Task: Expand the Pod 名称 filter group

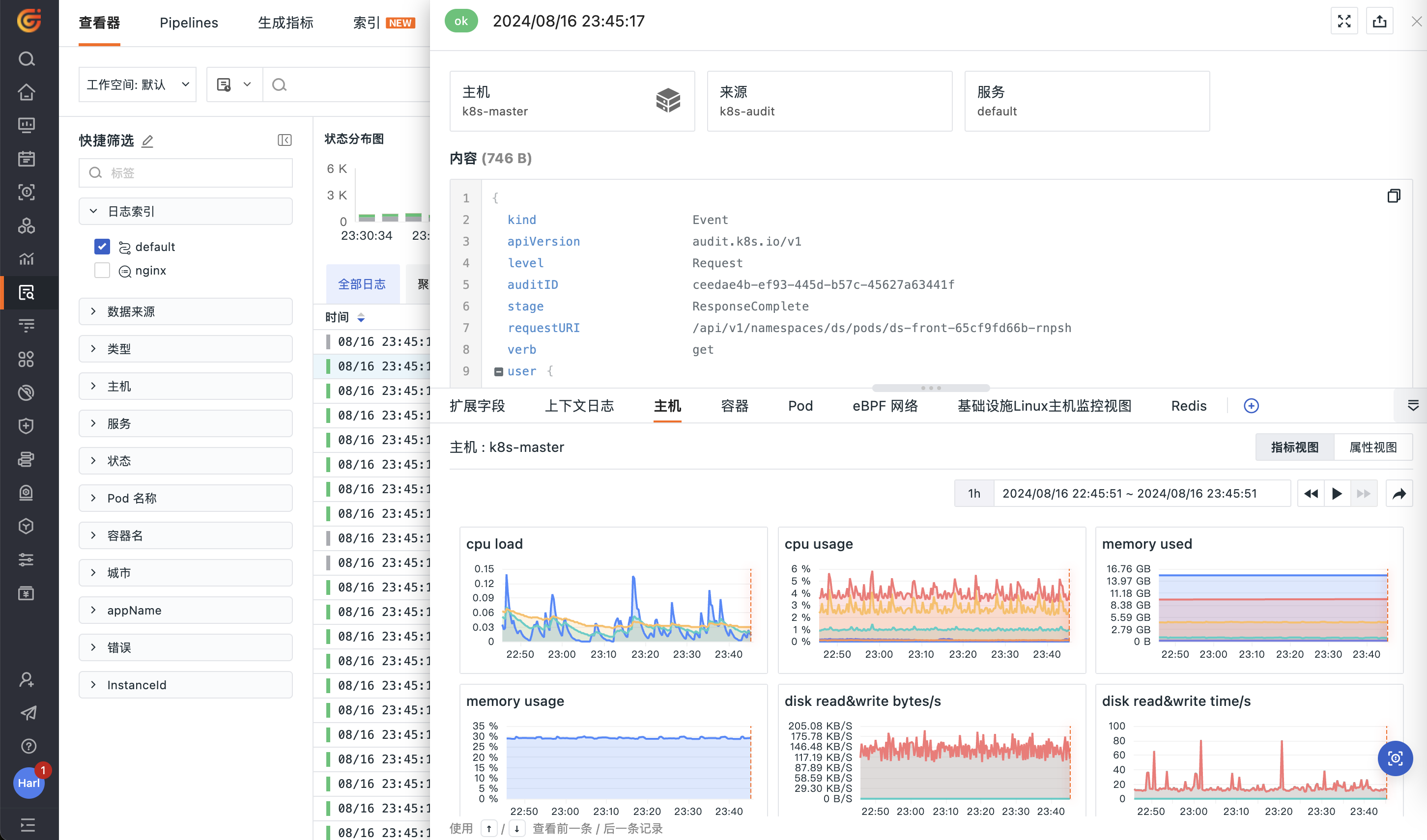Action: pos(185,498)
